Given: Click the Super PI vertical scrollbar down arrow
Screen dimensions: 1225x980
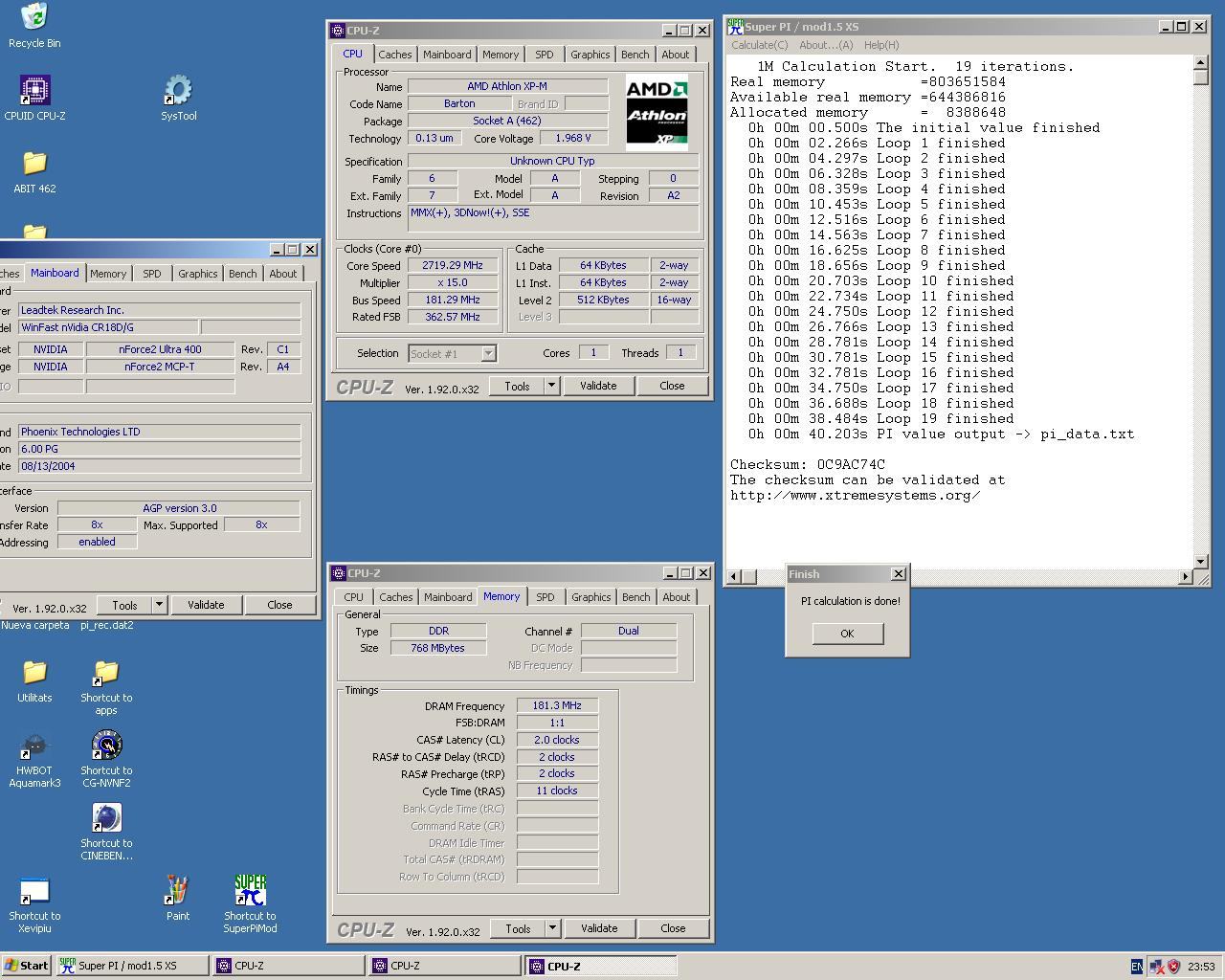Looking at the screenshot, I should click(x=1201, y=561).
